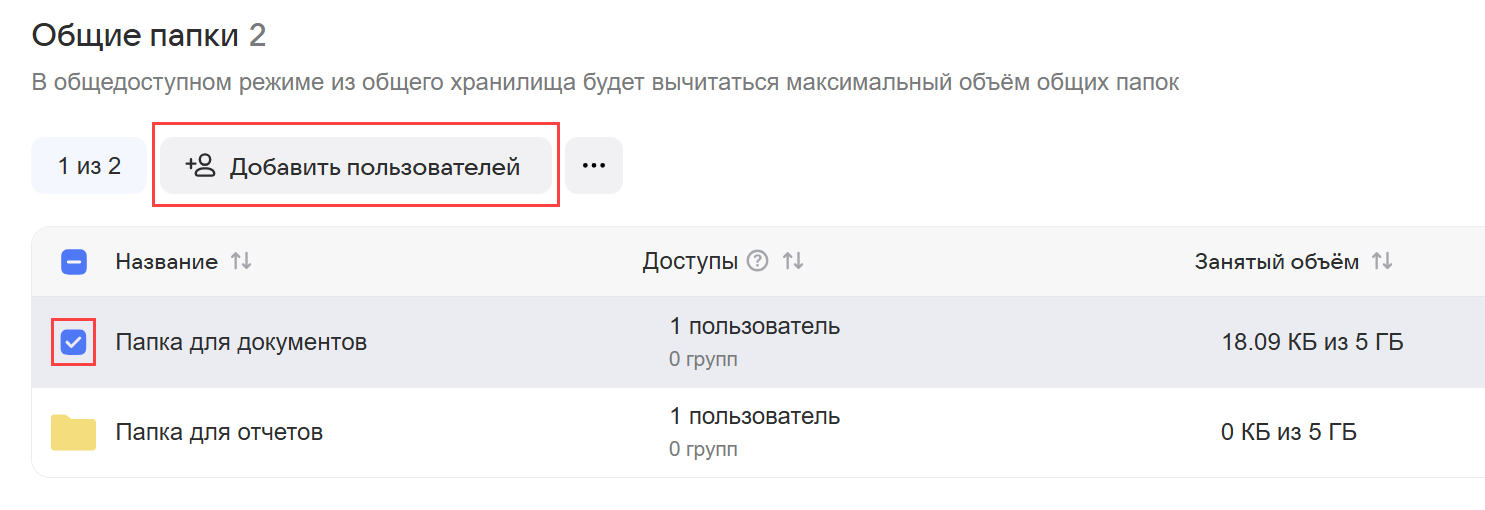Click the Доступы column header label

click(x=690, y=262)
